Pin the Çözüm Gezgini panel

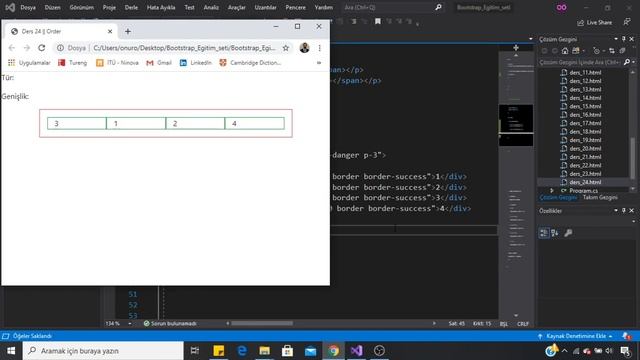[624, 39]
